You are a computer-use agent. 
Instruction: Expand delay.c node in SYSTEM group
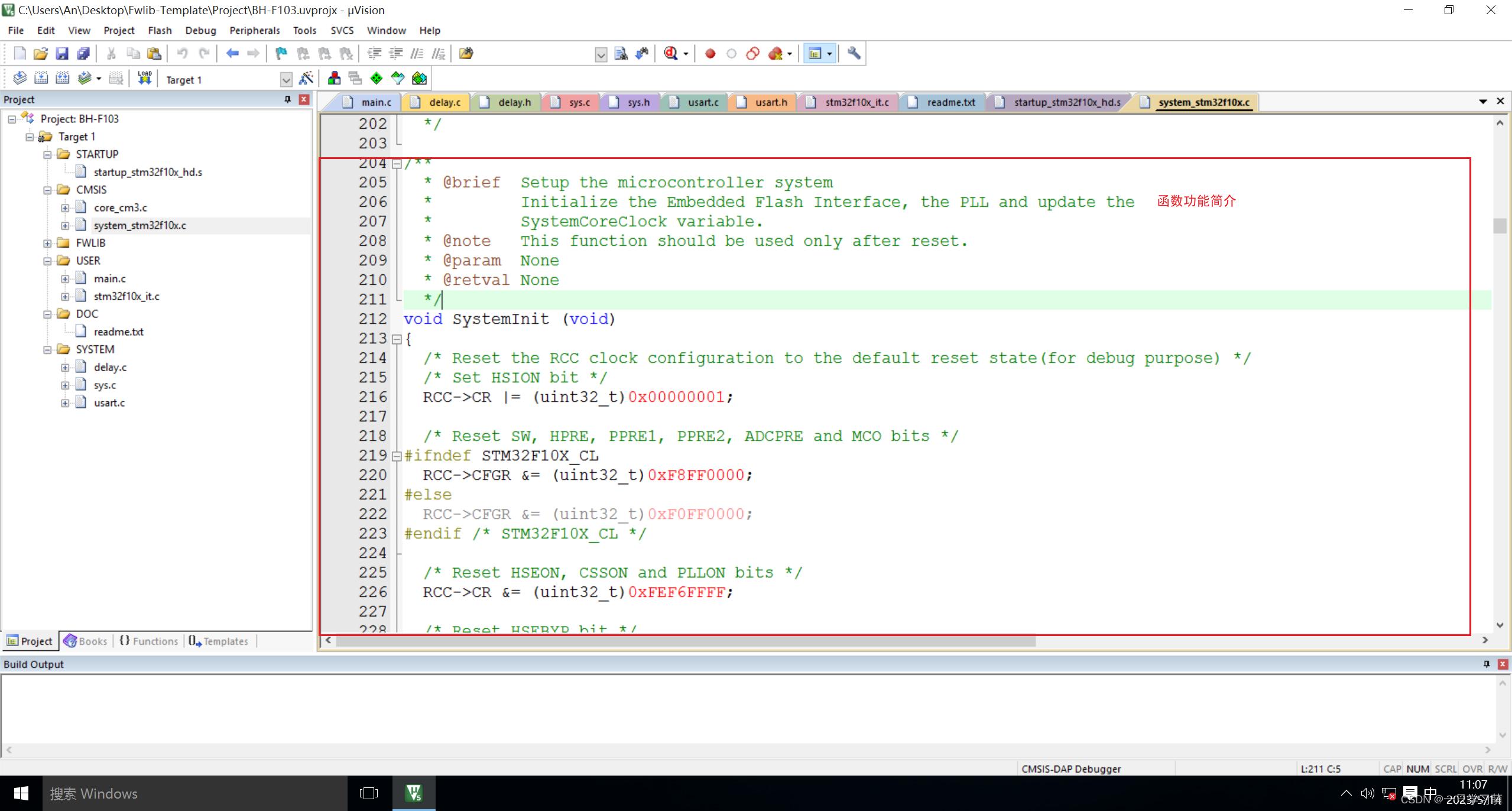[65, 368]
